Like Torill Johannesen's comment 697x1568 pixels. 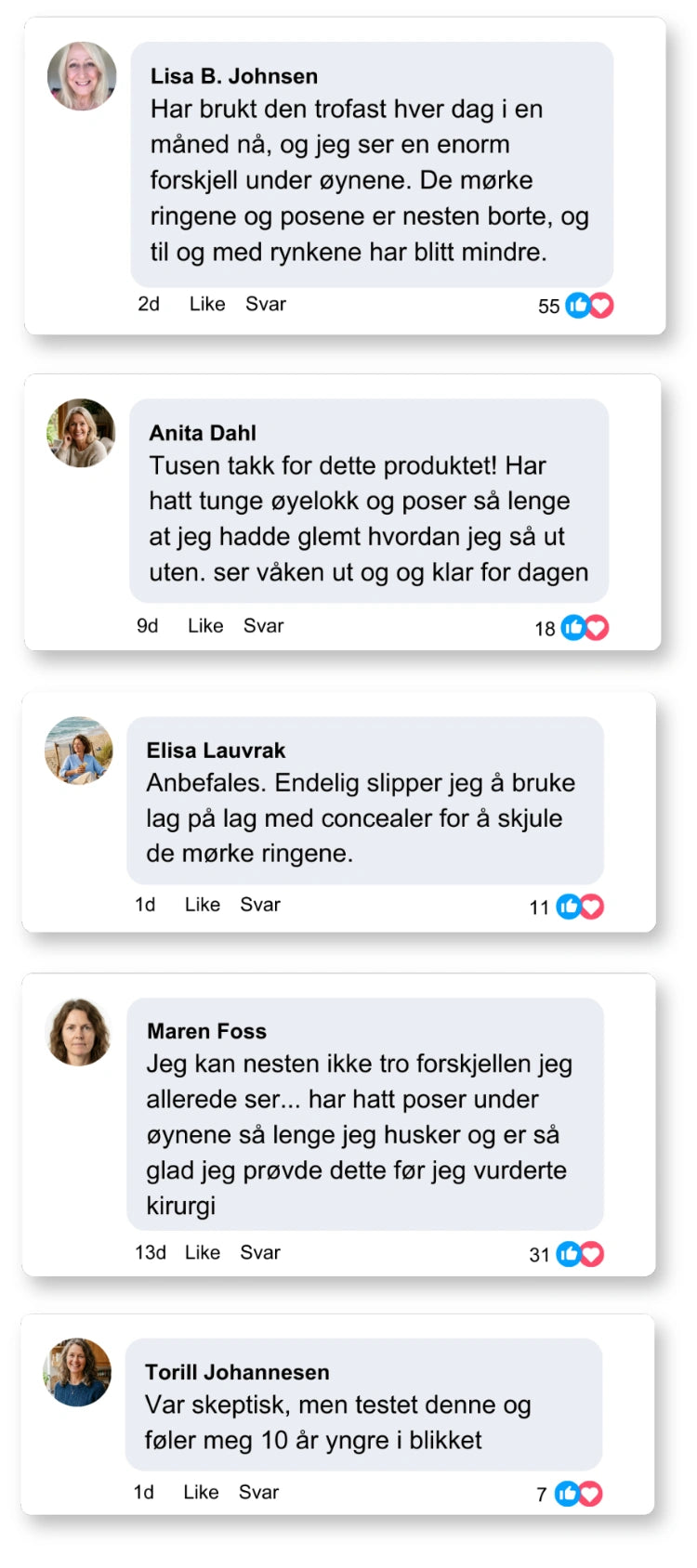click(x=201, y=1492)
